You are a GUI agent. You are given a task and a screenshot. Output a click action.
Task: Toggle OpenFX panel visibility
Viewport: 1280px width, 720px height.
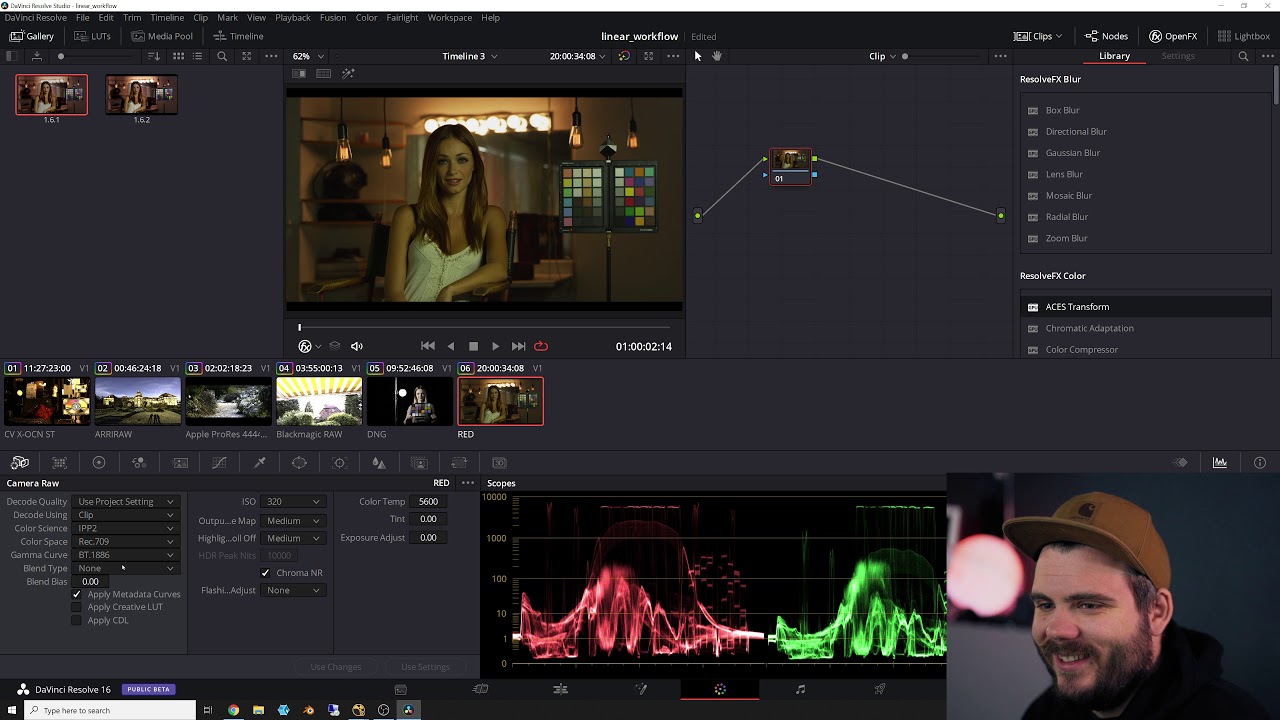(1173, 36)
